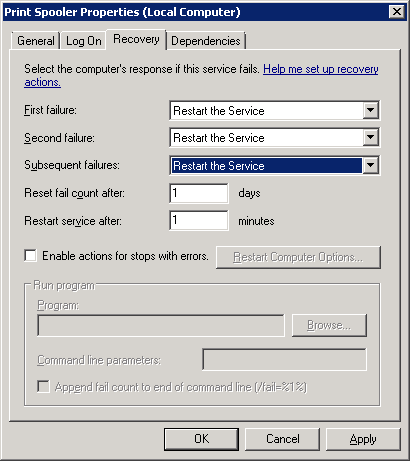The width and height of the screenshot is (410, 461).
Task: Click the Browse button for program
Action: click(329, 325)
